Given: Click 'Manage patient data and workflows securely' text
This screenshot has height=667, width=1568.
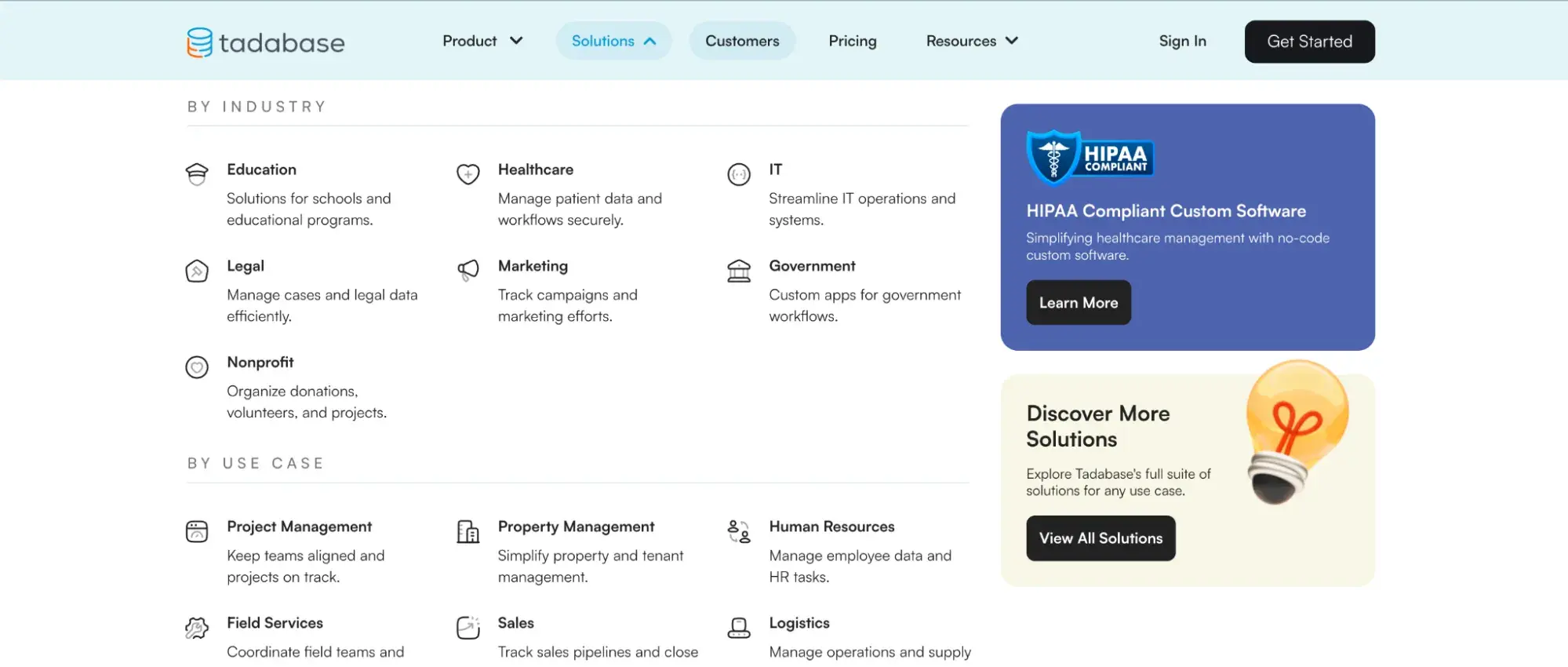Looking at the screenshot, I should point(580,210).
